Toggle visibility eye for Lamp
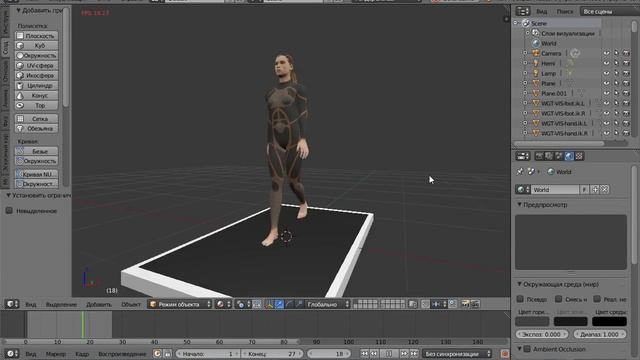640x360 pixels. coord(606,73)
